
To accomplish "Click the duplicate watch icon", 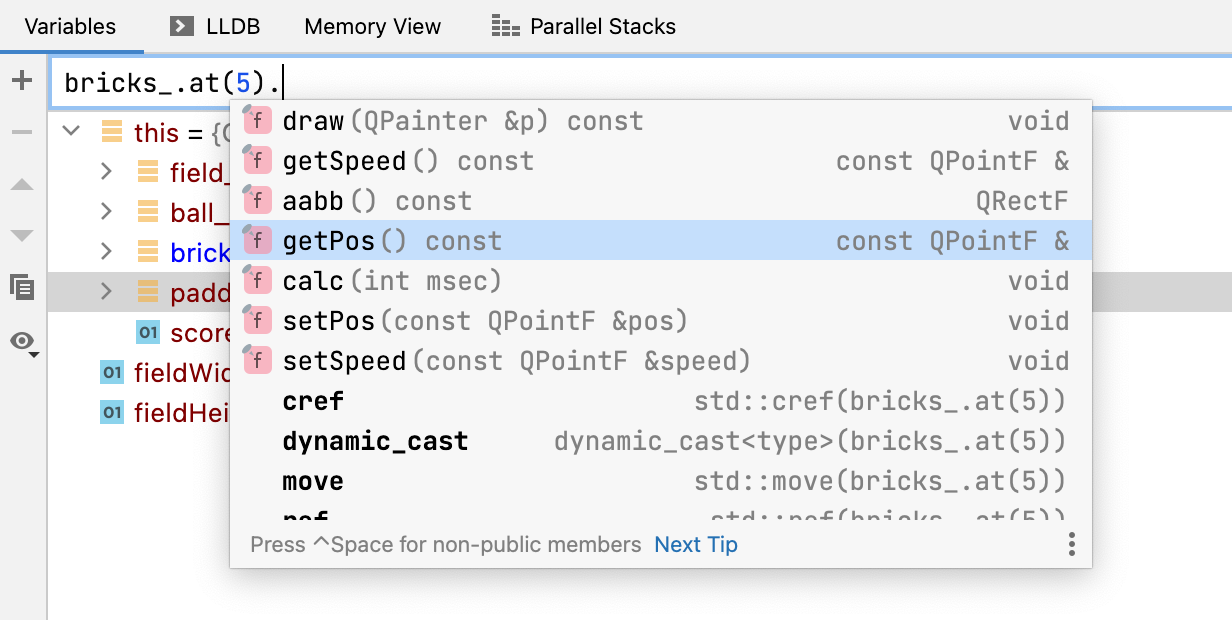I will click(x=22, y=288).
